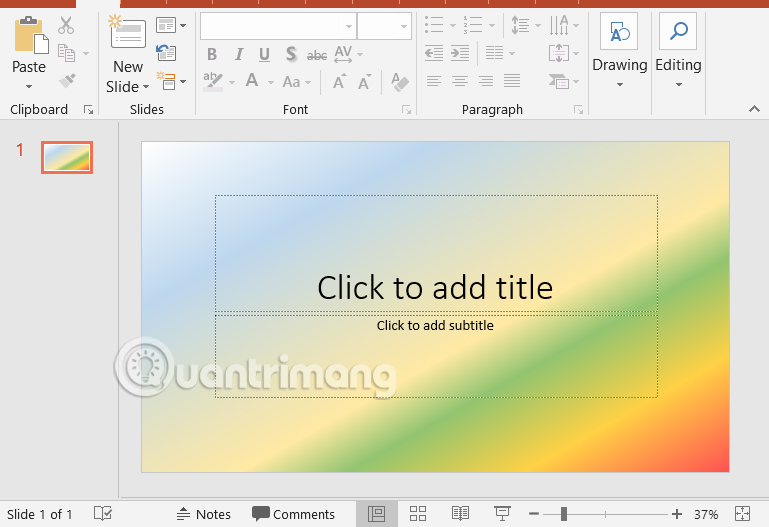Click Decrease Font Size icon

[364, 82]
